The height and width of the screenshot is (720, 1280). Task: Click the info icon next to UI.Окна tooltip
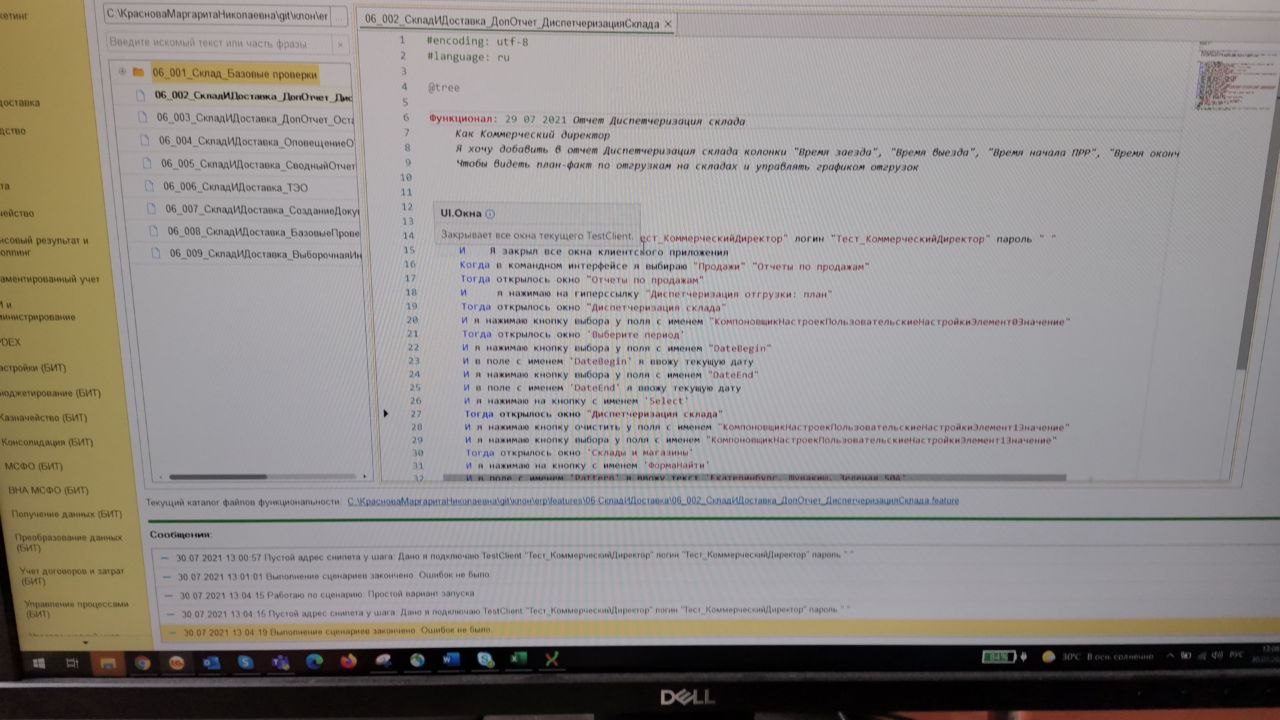point(490,214)
